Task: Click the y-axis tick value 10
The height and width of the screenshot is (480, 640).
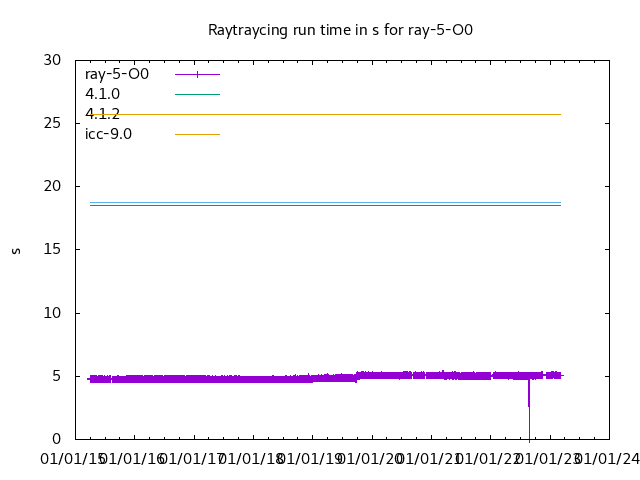Action: tap(54, 313)
